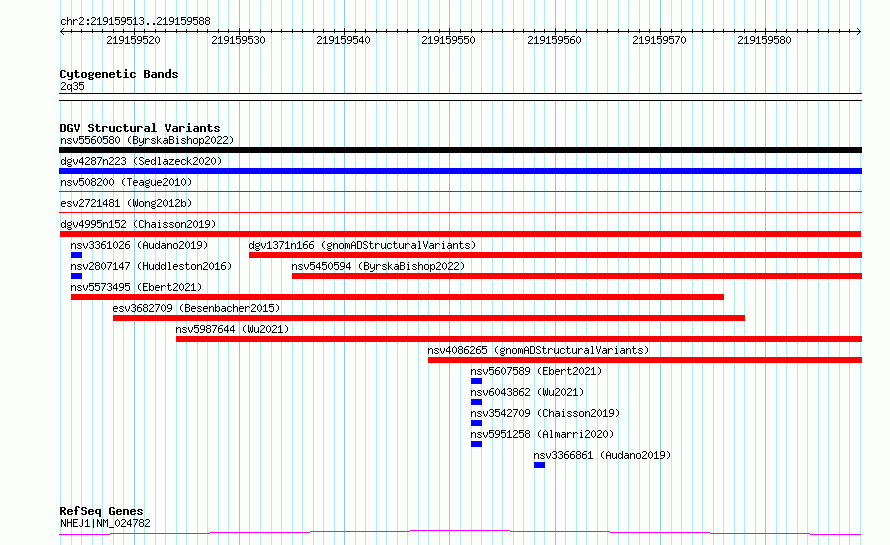Click the RefSeq Genes track heading
This screenshot has width=890, height=545.
[x=101, y=511]
